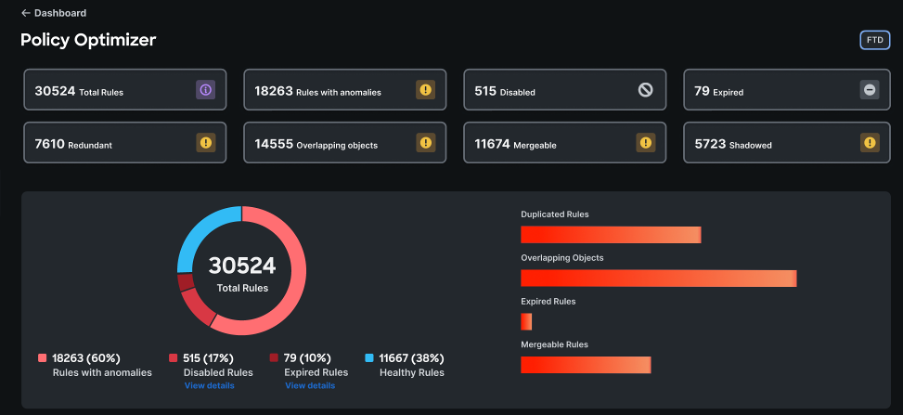Click the 30524 Total Rules donut center

242,272
